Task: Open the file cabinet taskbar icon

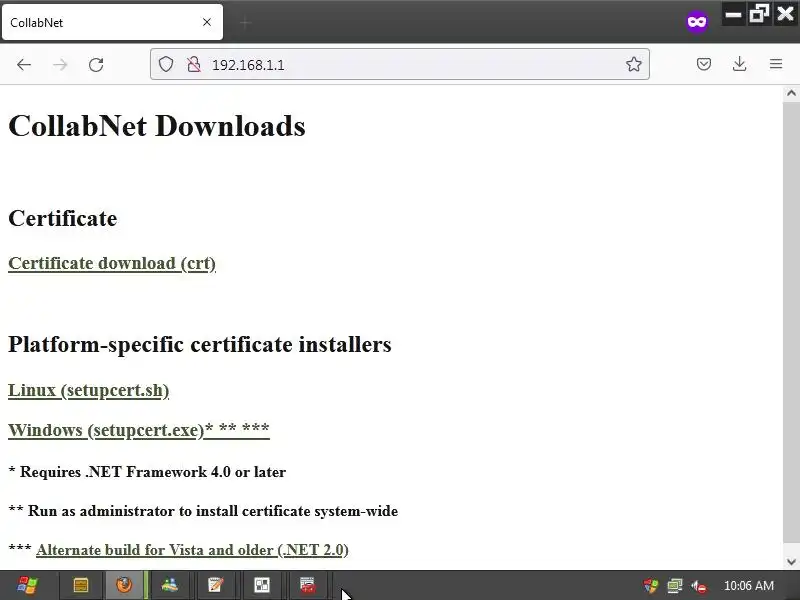Action: (x=81, y=585)
